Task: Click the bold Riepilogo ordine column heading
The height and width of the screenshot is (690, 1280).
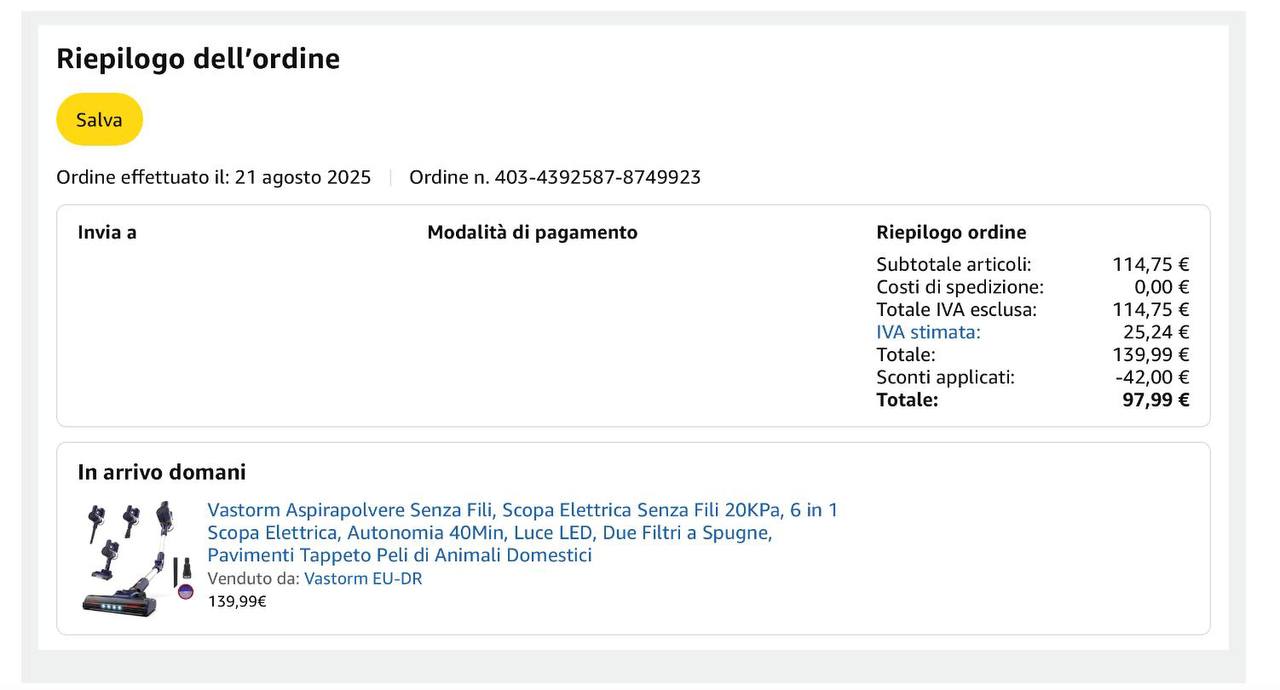Action: pos(951,232)
